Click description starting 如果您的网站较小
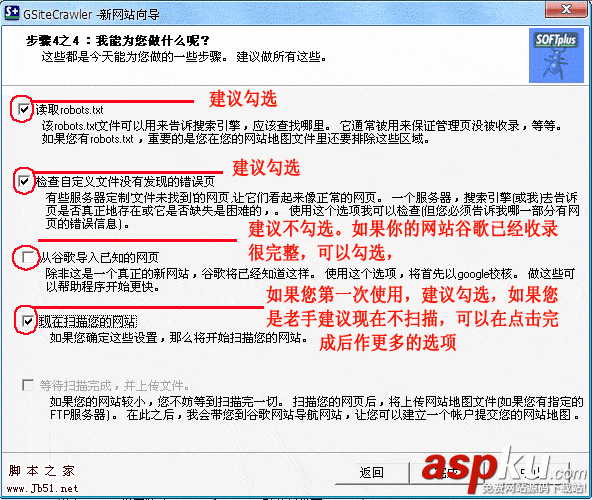592x500 pixels. click(x=316, y=408)
